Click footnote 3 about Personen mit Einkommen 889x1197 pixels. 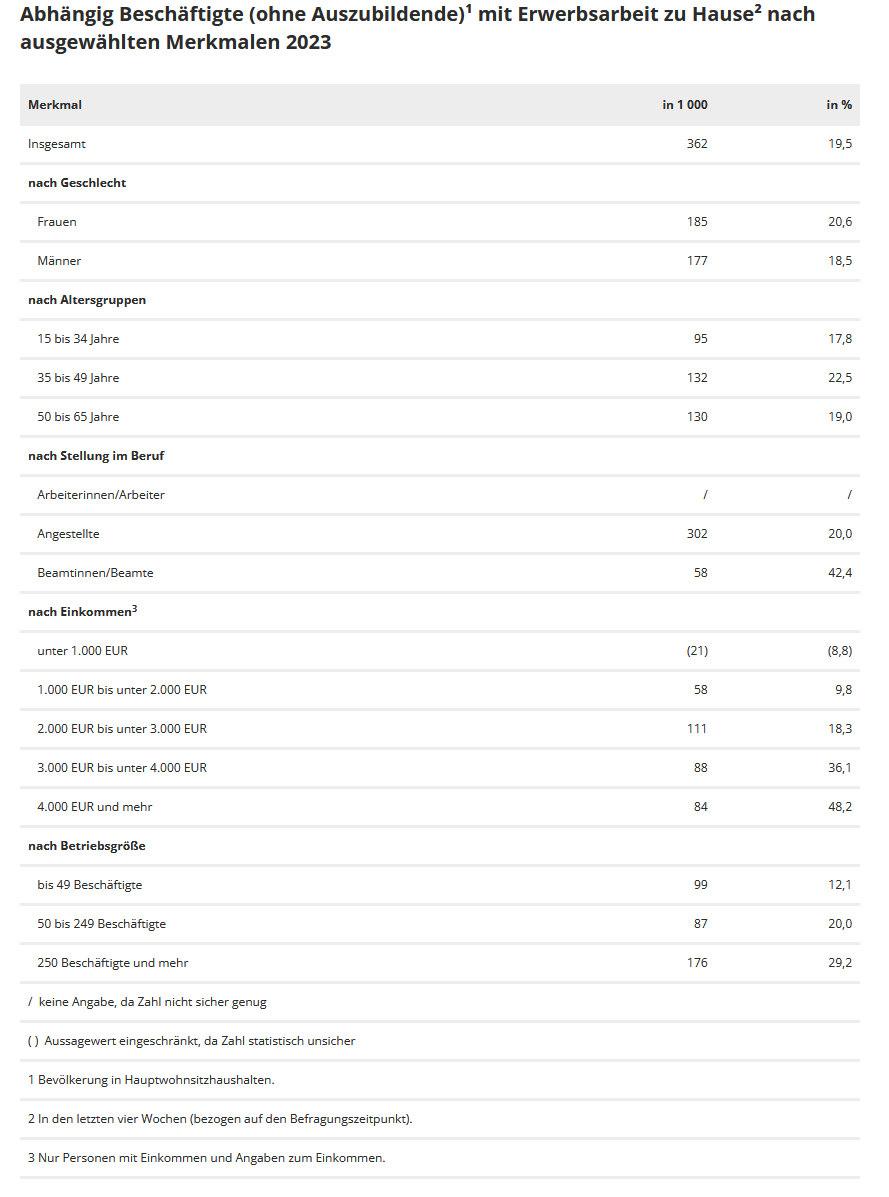click(x=206, y=1158)
